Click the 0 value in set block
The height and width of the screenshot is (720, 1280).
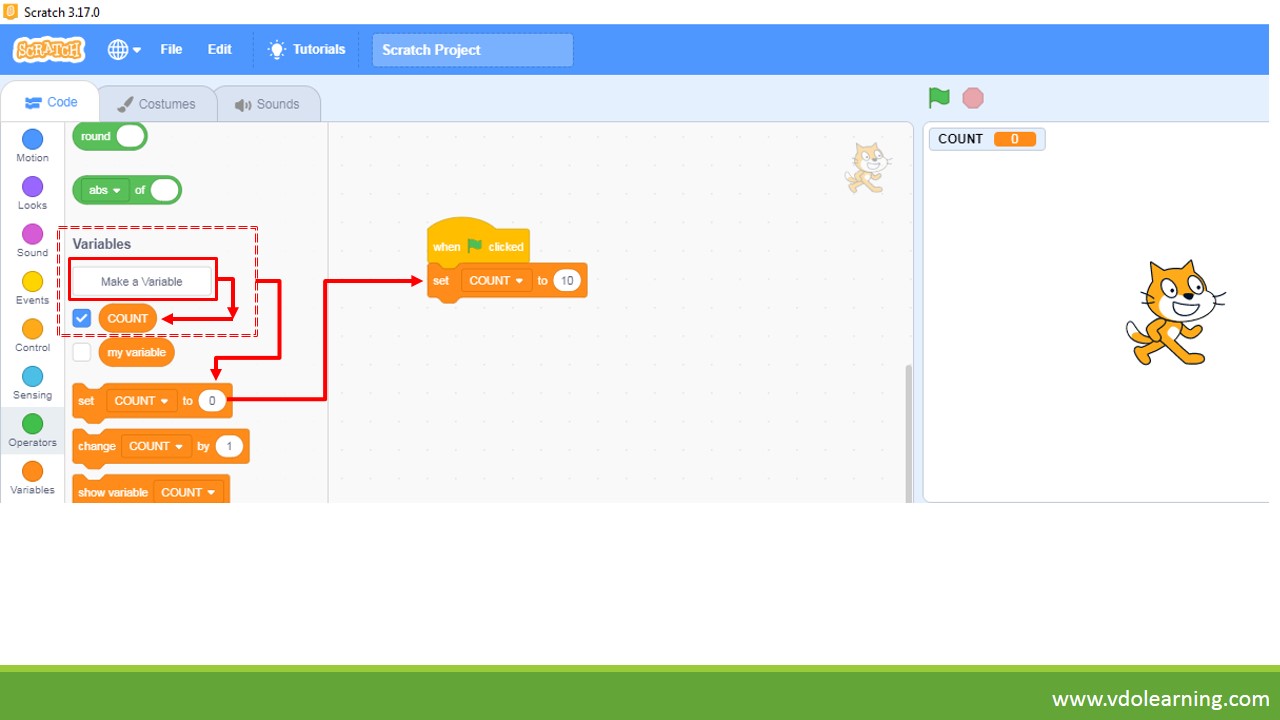tap(212, 401)
